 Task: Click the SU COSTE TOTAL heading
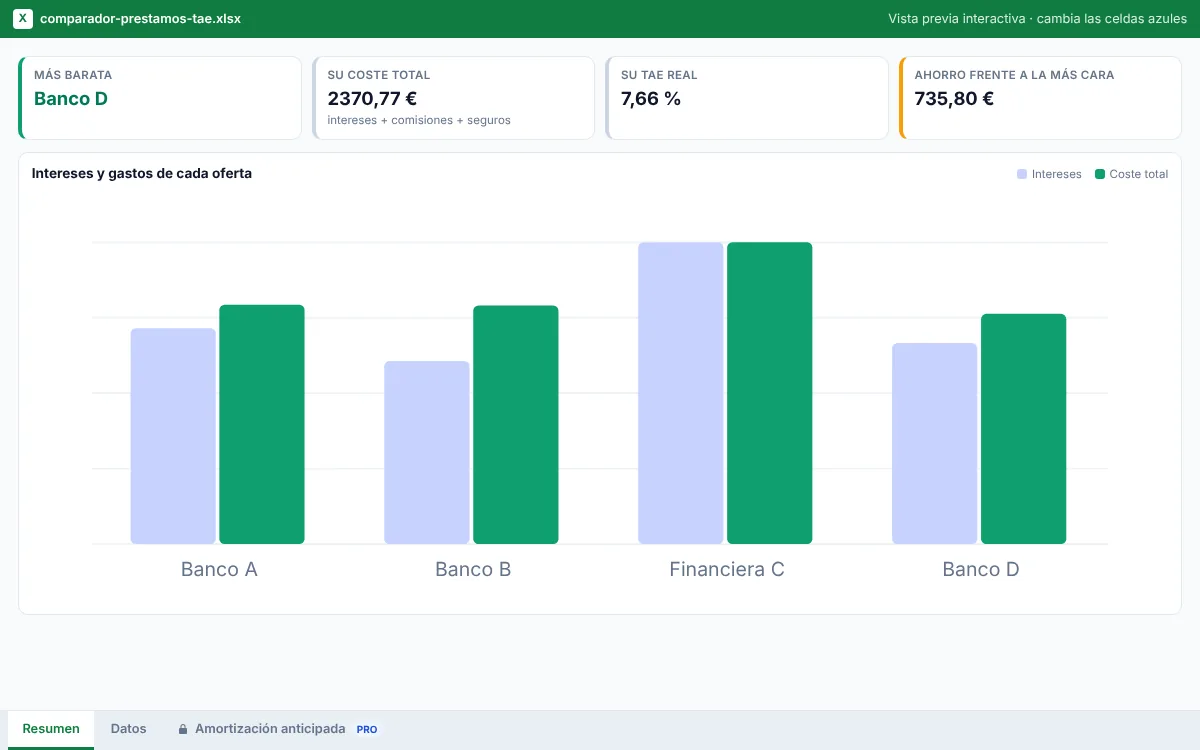tap(379, 75)
